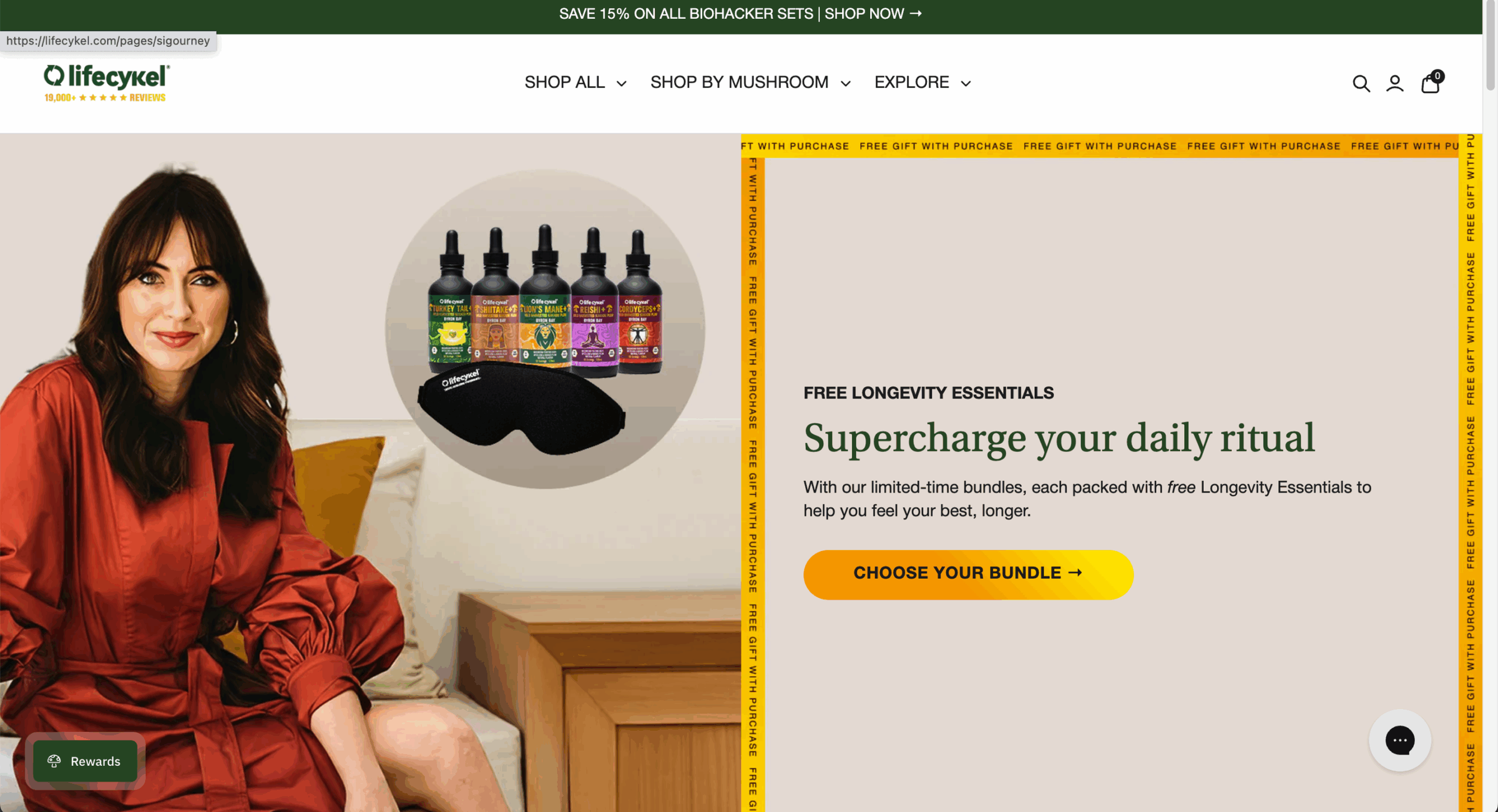Open the shopping bag cart icon
This screenshot has width=1498, height=812.
pyautogui.click(x=1430, y=84)
